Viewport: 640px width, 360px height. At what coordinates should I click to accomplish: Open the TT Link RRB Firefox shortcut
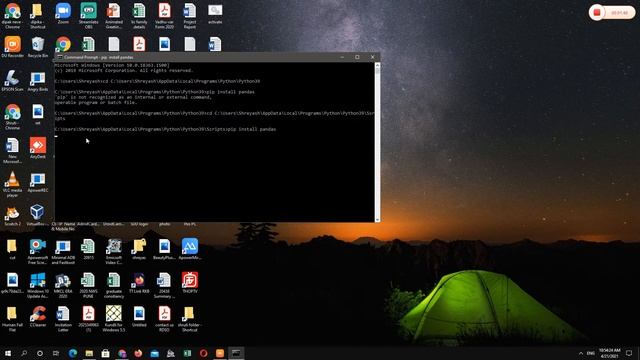[x=139, y=283]
